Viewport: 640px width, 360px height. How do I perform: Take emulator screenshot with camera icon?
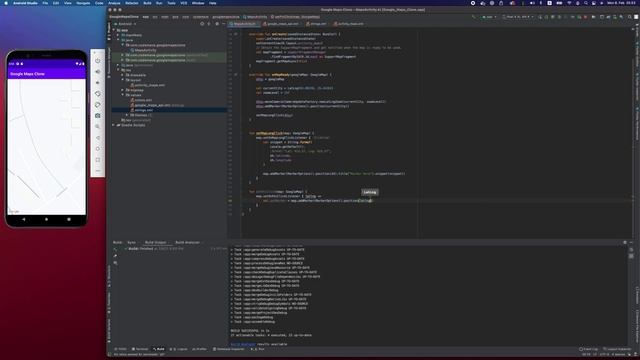98,116
